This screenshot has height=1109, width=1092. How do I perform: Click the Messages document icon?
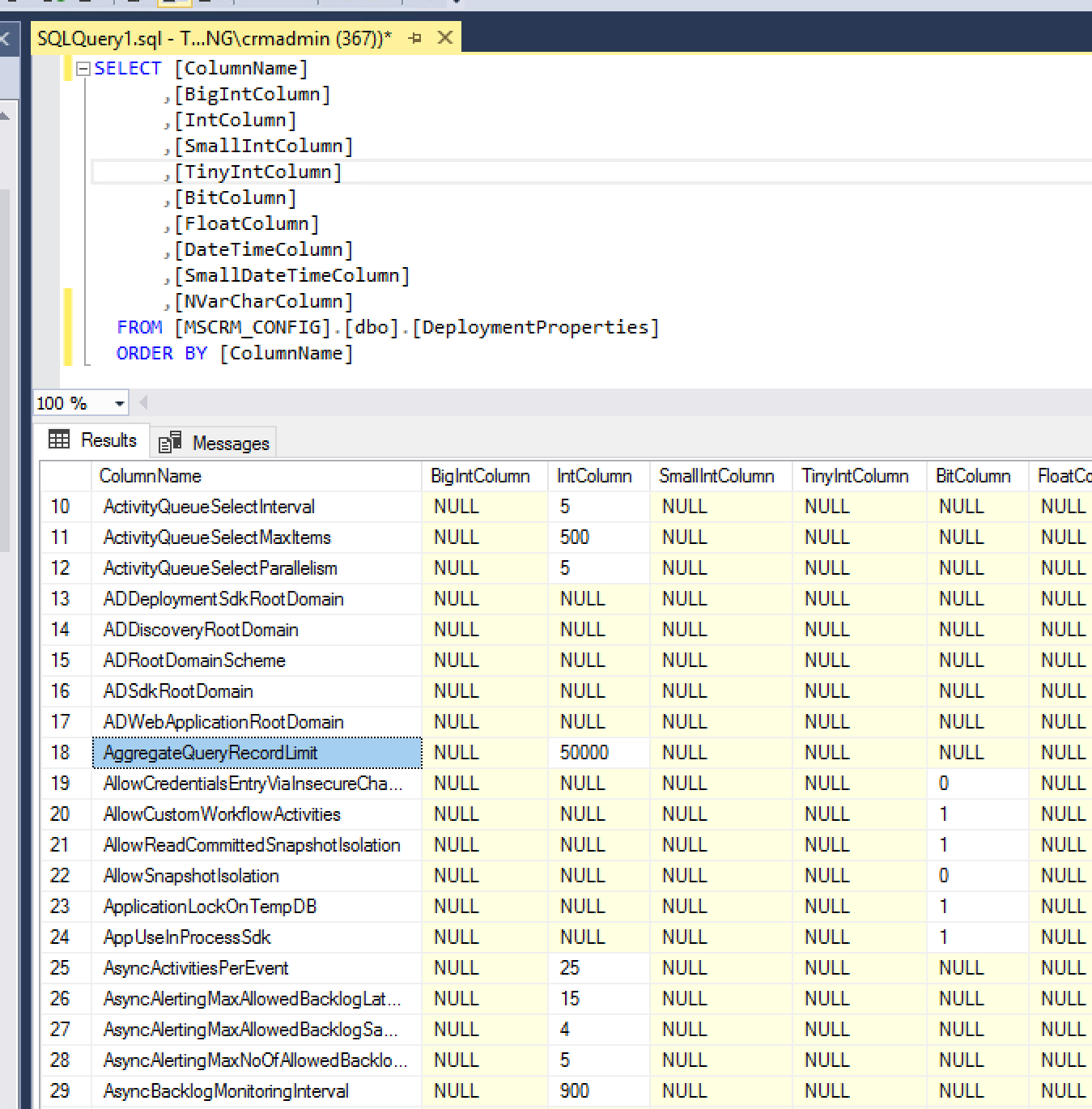click(x=170, y=441)
